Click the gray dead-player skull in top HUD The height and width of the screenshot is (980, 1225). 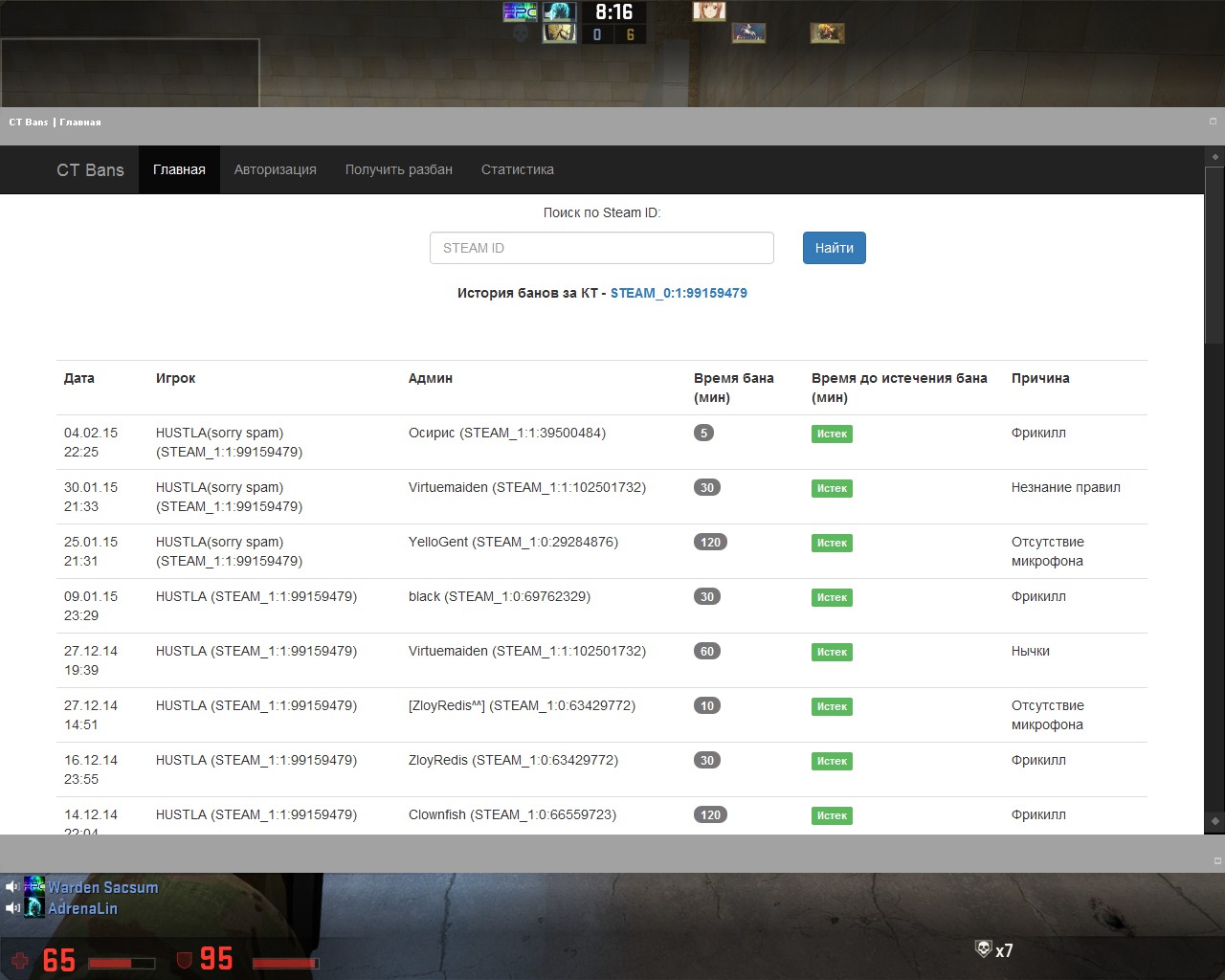click(x=520, y=34)
